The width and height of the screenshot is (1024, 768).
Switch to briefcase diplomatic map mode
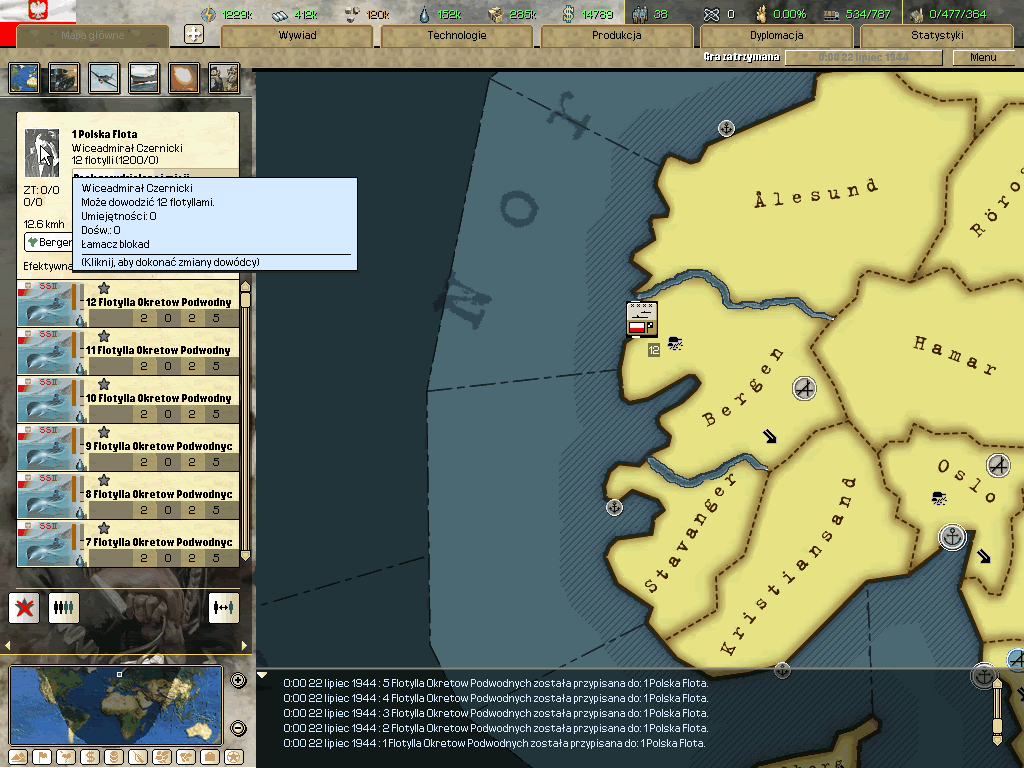[210, 758]
